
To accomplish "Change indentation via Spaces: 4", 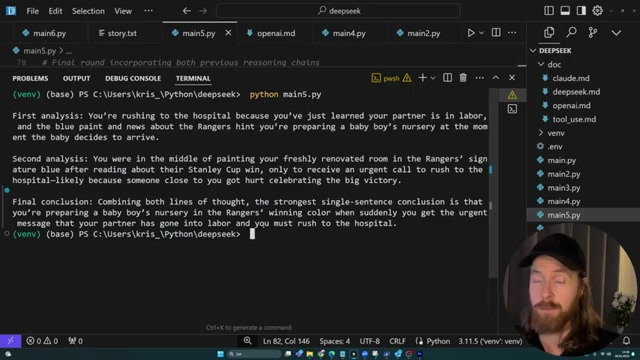I will pos(335,341).
